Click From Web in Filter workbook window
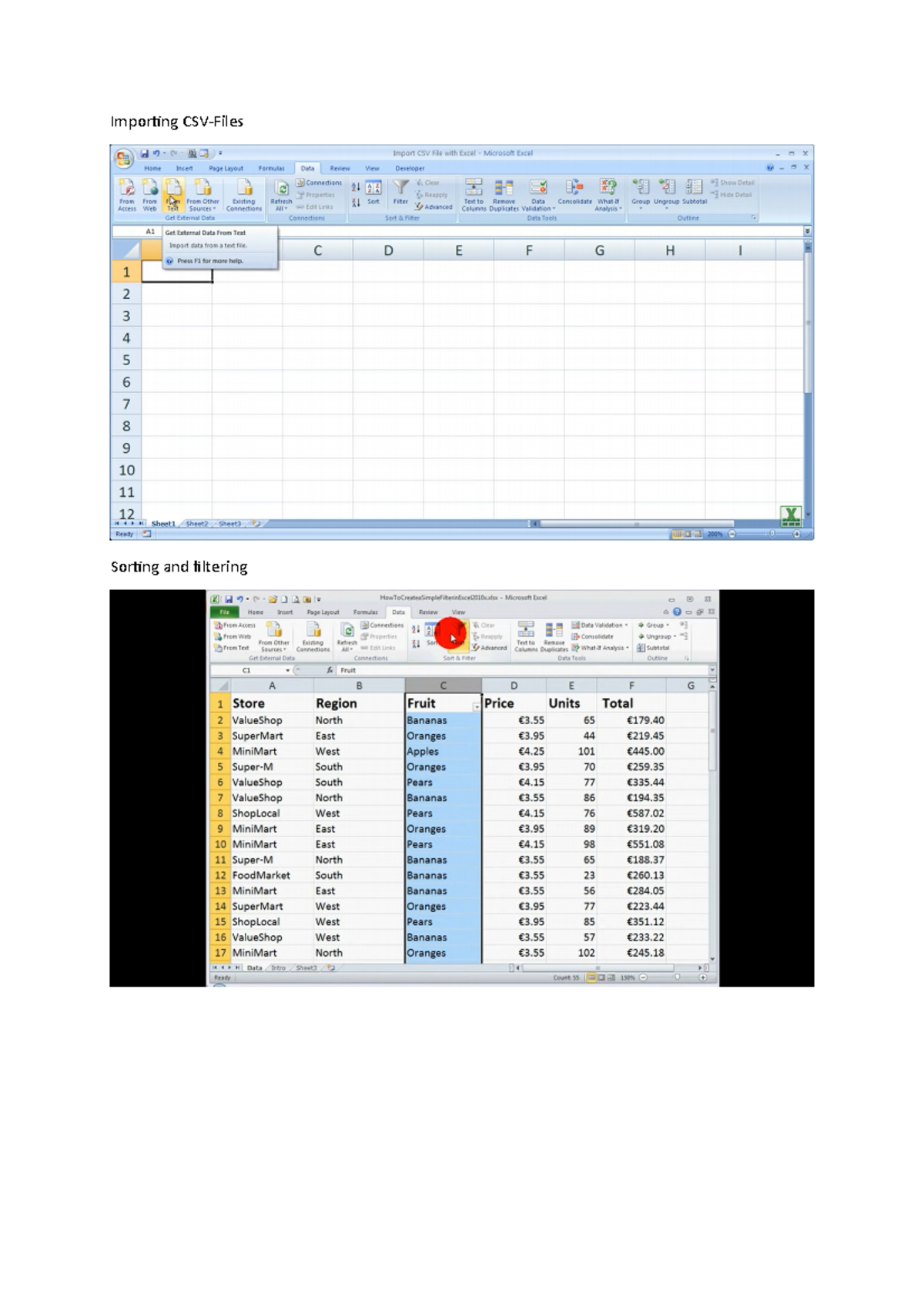Screen dimensions: 924x1308 [233, 637]
